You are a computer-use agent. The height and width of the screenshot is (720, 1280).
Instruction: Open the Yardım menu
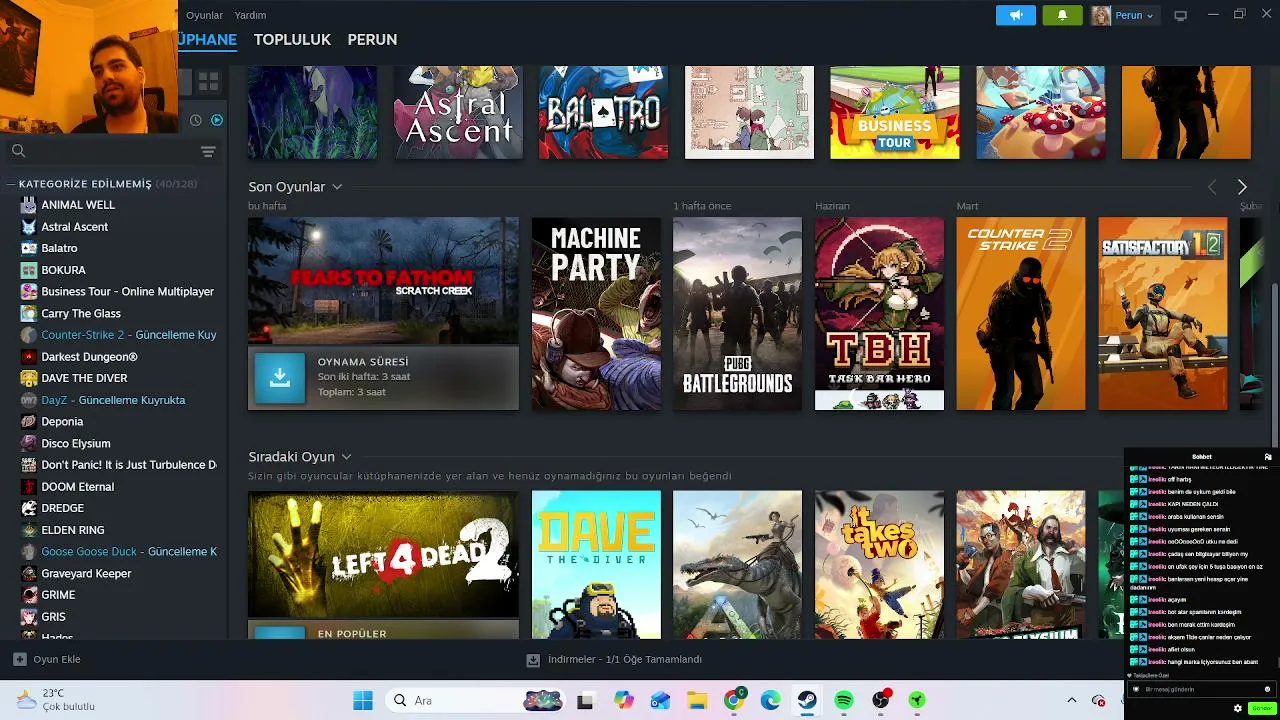(250, 15)
